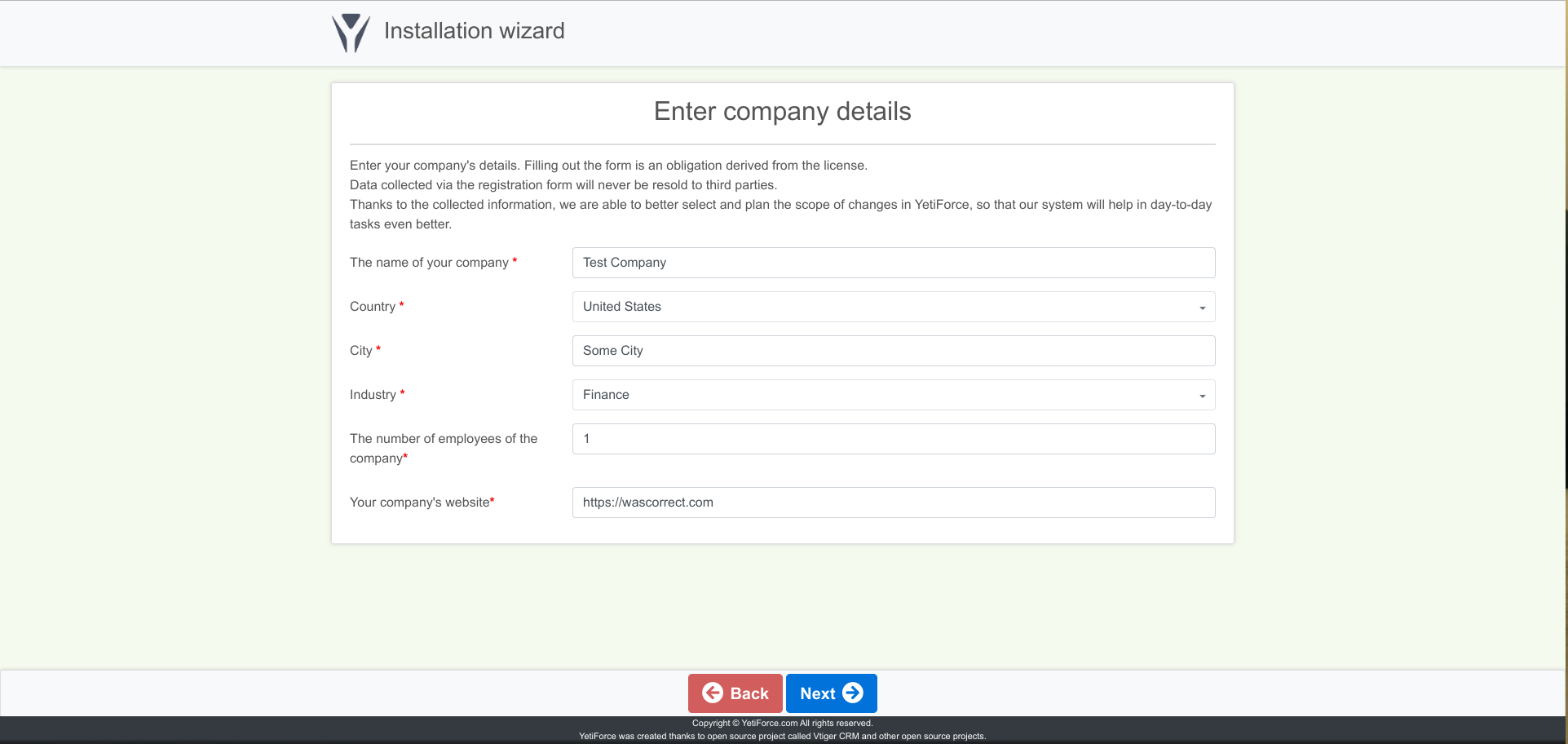Click the Next button label
The image size is (1568, 744).
818,693
